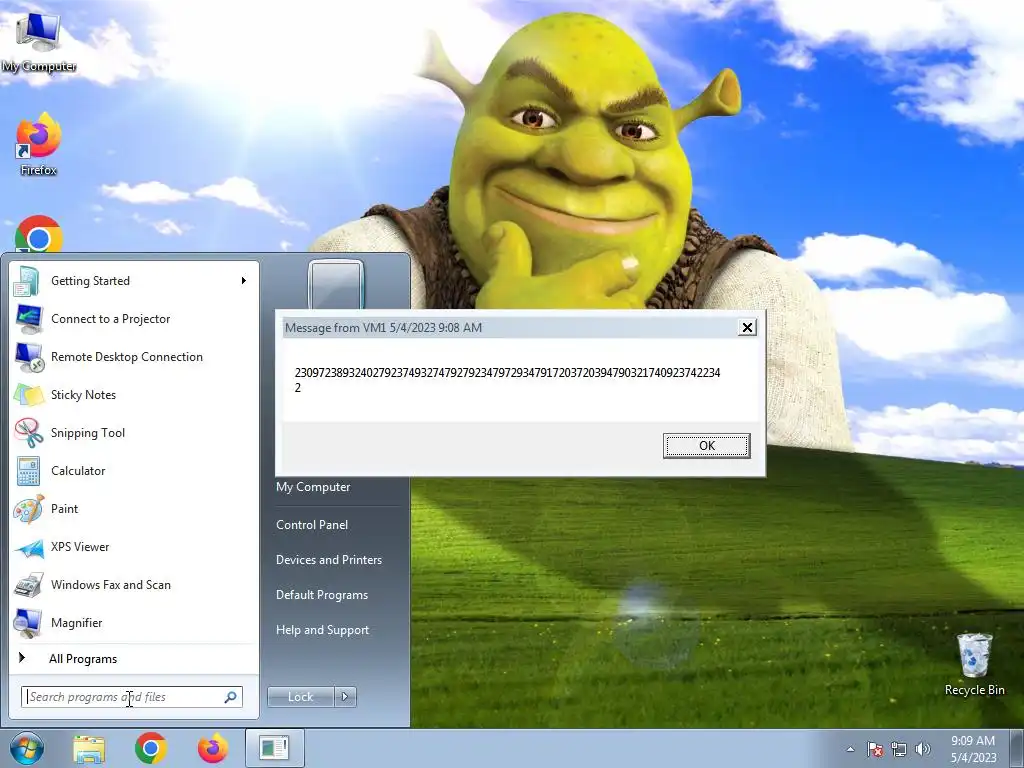1024x768 pixels.
Task: Open Control Panel from Start menu
Action: coord(312,525)
